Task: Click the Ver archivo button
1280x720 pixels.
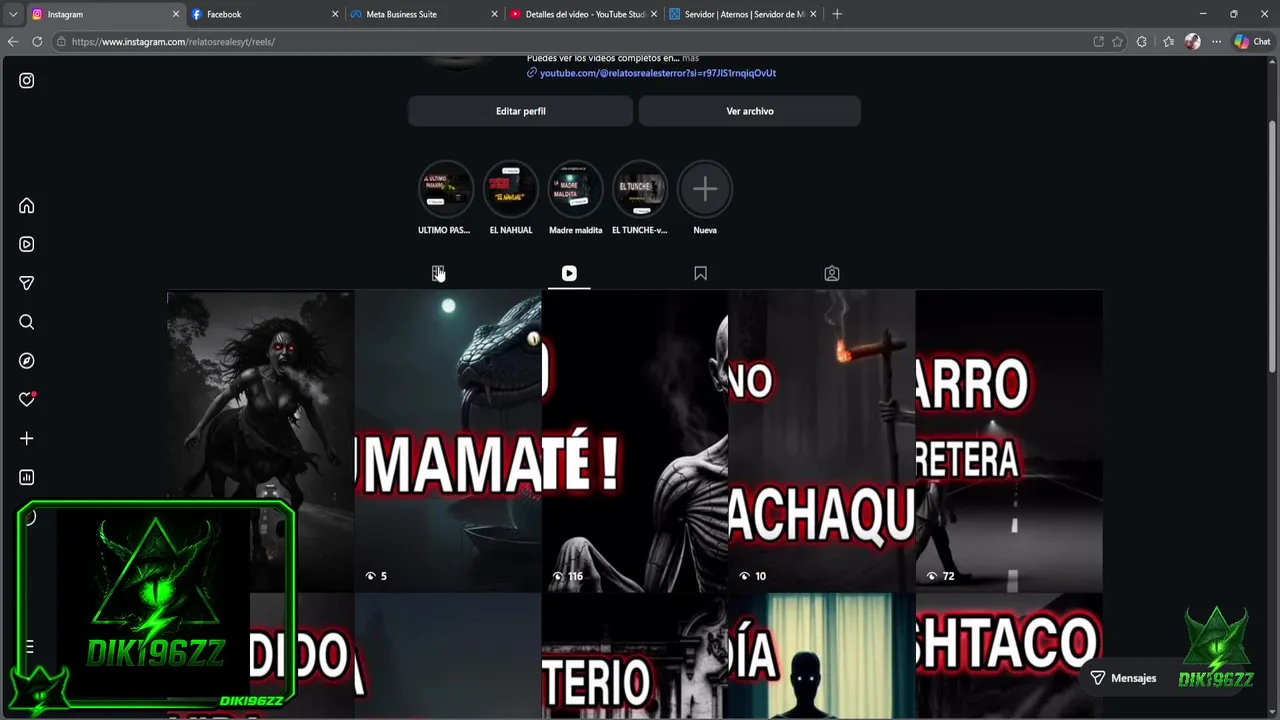Action: (x=750, y=111)
